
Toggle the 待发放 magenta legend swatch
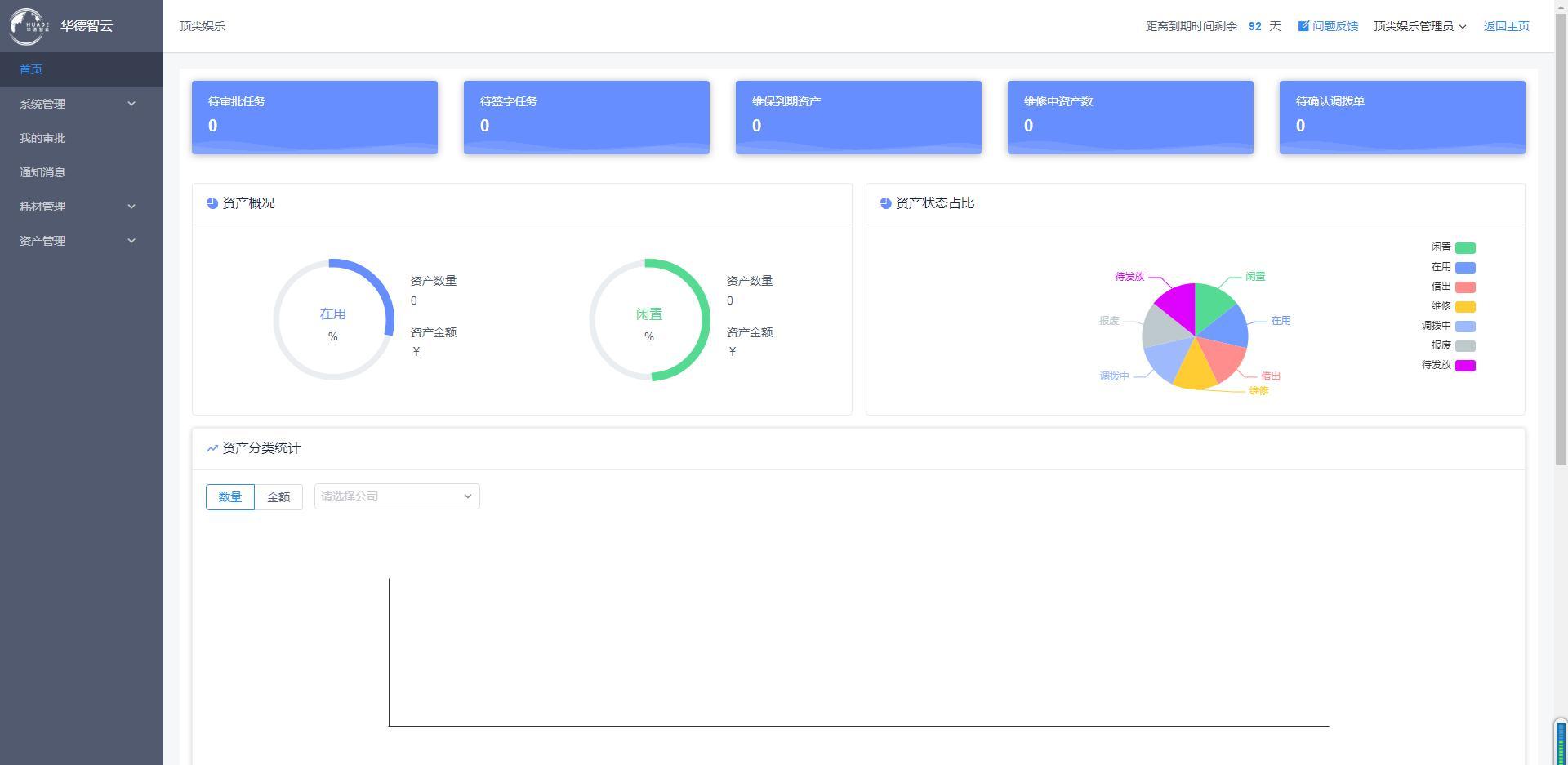[x=1465, y=365]
